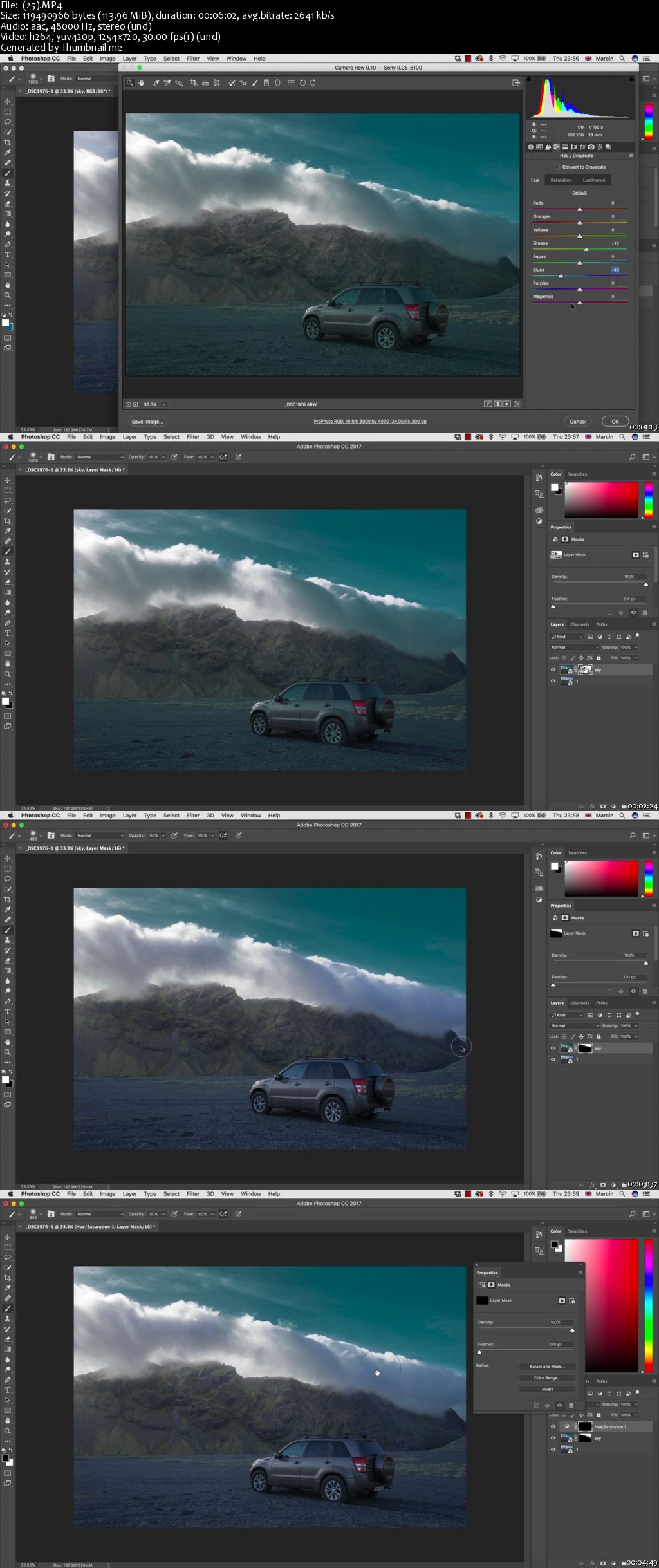Toggle airbrush mode in the 00:02:24 options bar
Image resolution: width=659 pixels, height=1568 pixels.
coord(223,457)
